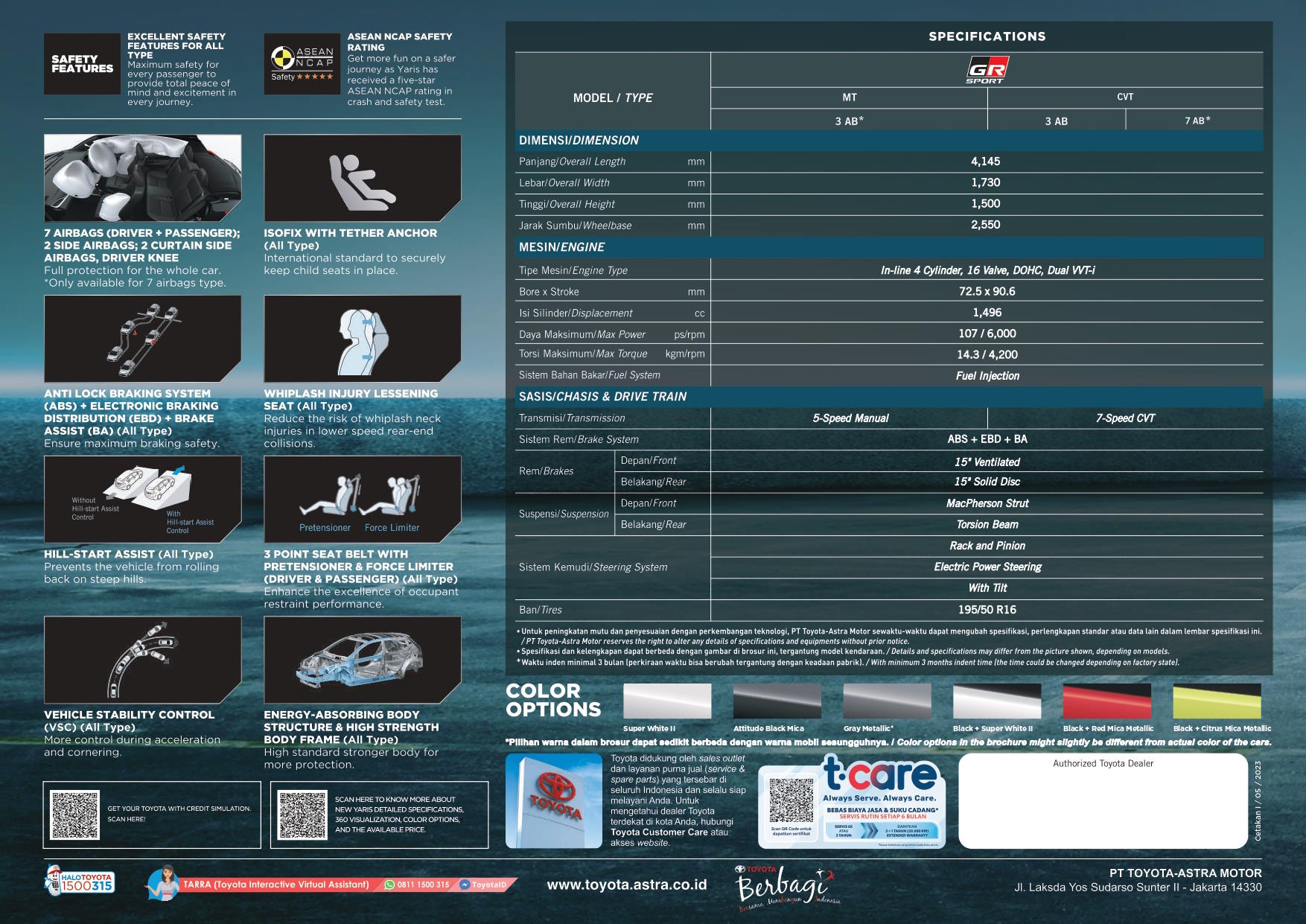Viewport: 1306px width, 924px height.
Task: Click the TARRA virtual assistant avatar
Action: pyautogui.click(x=163, y=883)
